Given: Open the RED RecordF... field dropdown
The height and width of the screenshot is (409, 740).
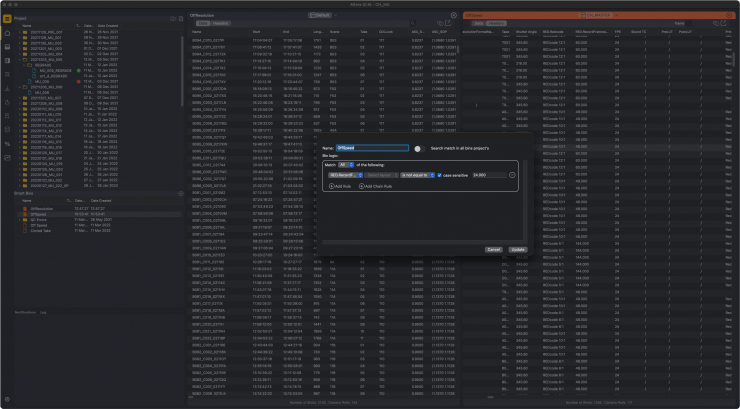Looking at the screenshot, I should 345,175.
